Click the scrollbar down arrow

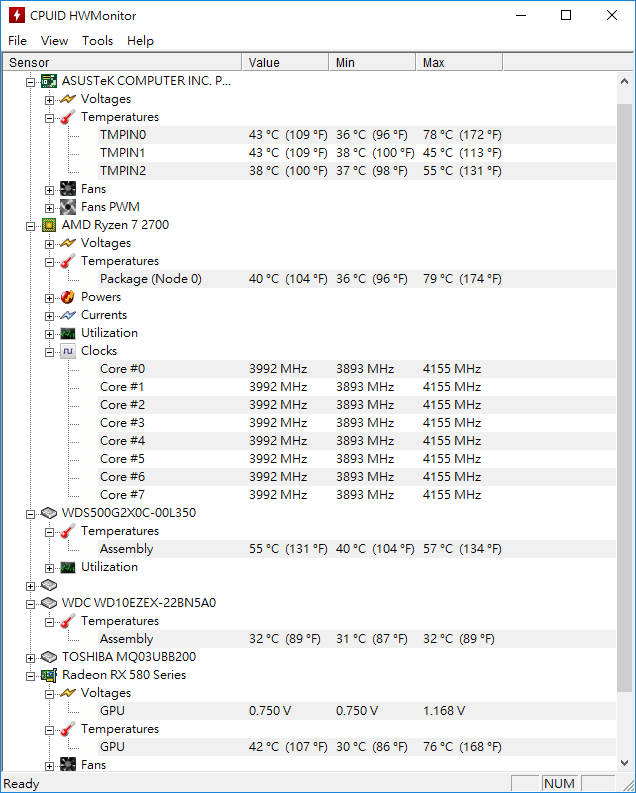pos(624,763)
